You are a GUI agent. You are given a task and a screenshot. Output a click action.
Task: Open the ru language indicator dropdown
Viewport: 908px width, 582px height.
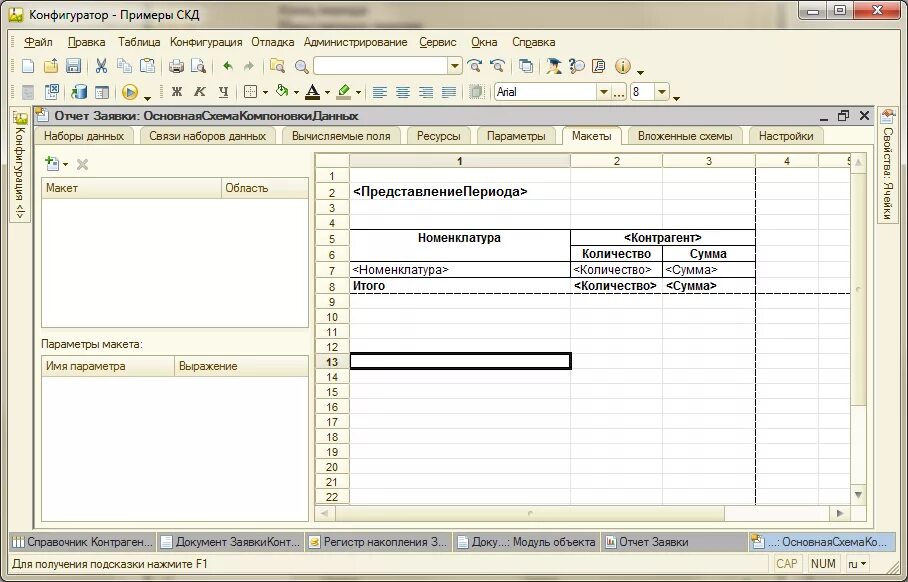pyautogui.click(x=857, y=563)
